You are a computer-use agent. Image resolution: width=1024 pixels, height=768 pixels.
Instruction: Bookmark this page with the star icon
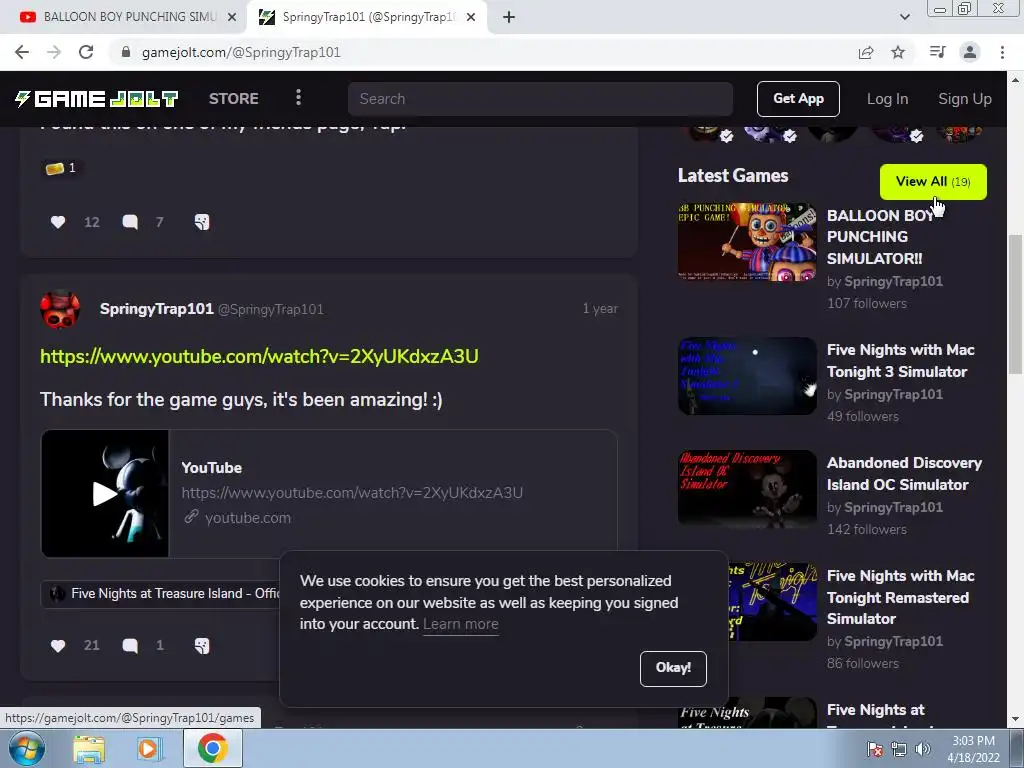point(898,52)
